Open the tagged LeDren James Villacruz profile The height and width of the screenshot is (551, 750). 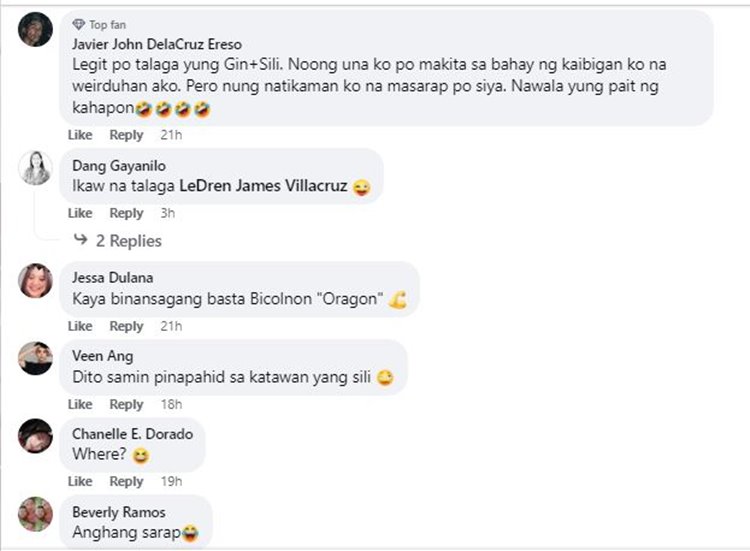(x=263, y=186)
